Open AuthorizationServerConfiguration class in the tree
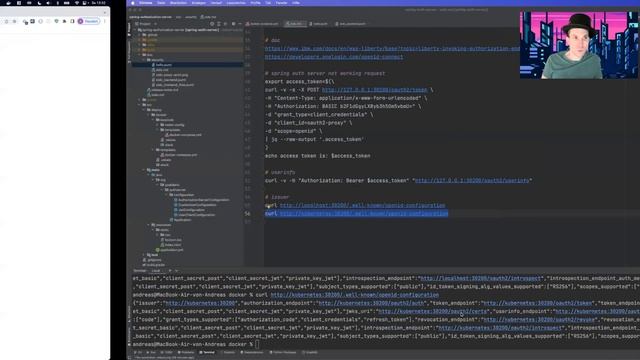The width and height of the screenshot is (640, 360). click(x=203, y=200)
